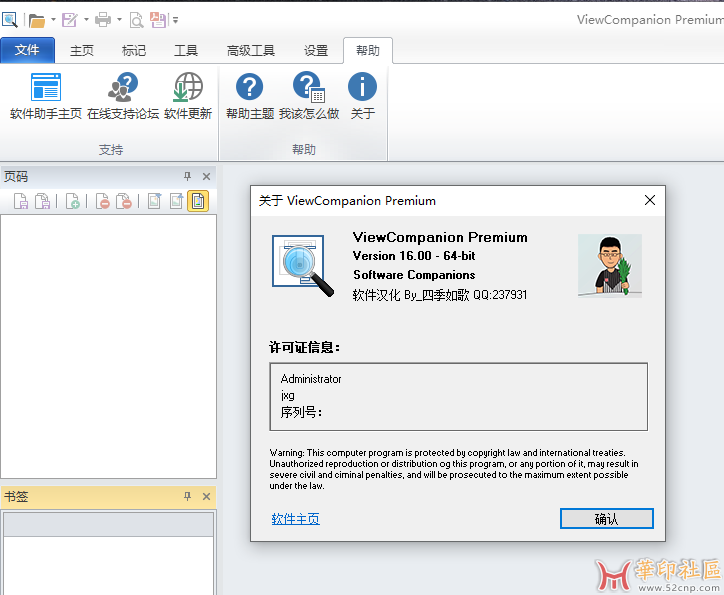Image resolution: width=724 pixels, height=595 pixels.
Task: Toggle the highlighted page thumbnail view icon
Action: (198, 201)
